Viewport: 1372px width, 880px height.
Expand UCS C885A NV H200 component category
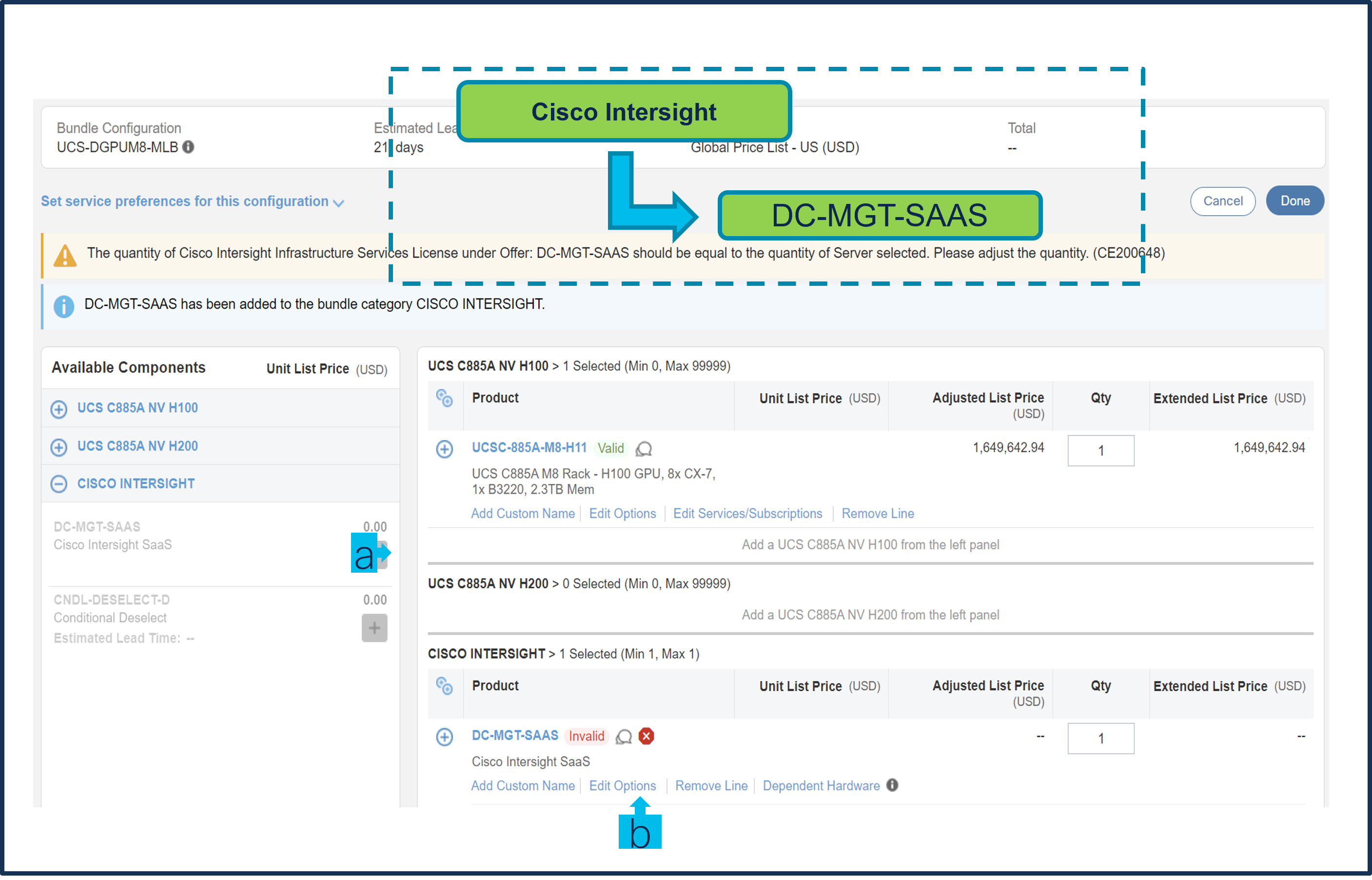pyautogui.click(x=59, y=447)
